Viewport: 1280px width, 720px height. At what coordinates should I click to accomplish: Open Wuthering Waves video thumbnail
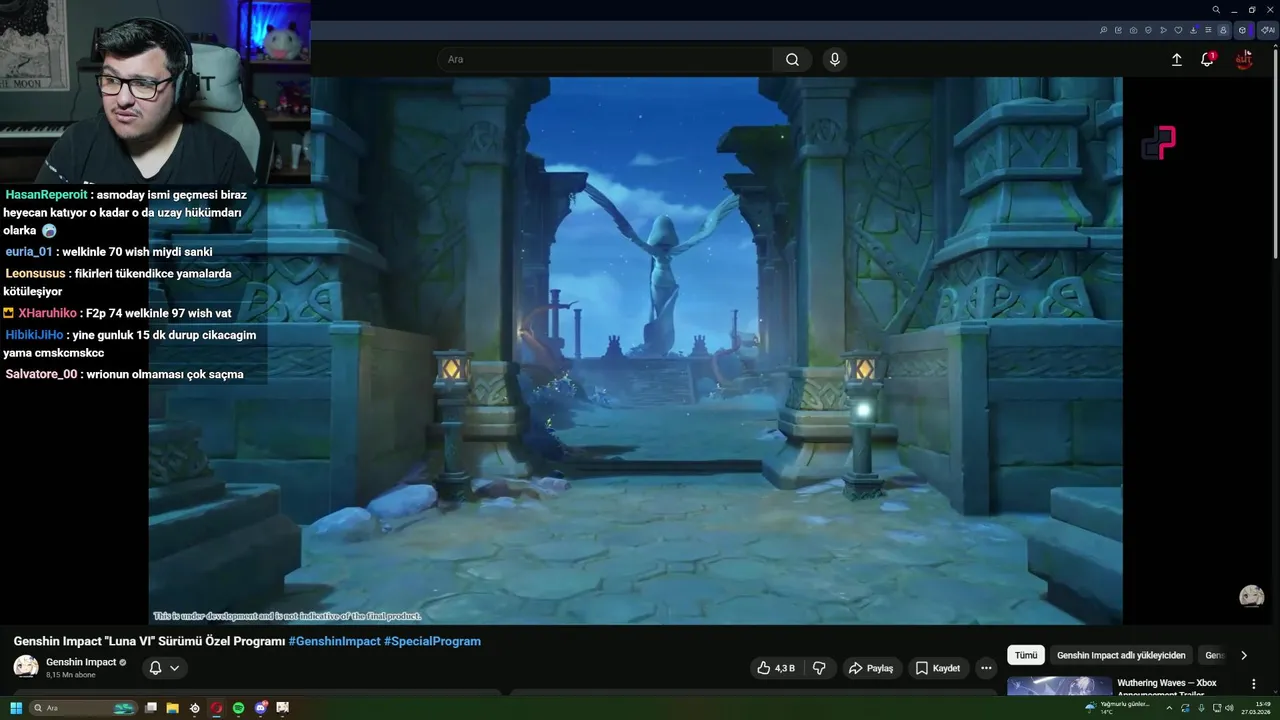click(1059, 687)
